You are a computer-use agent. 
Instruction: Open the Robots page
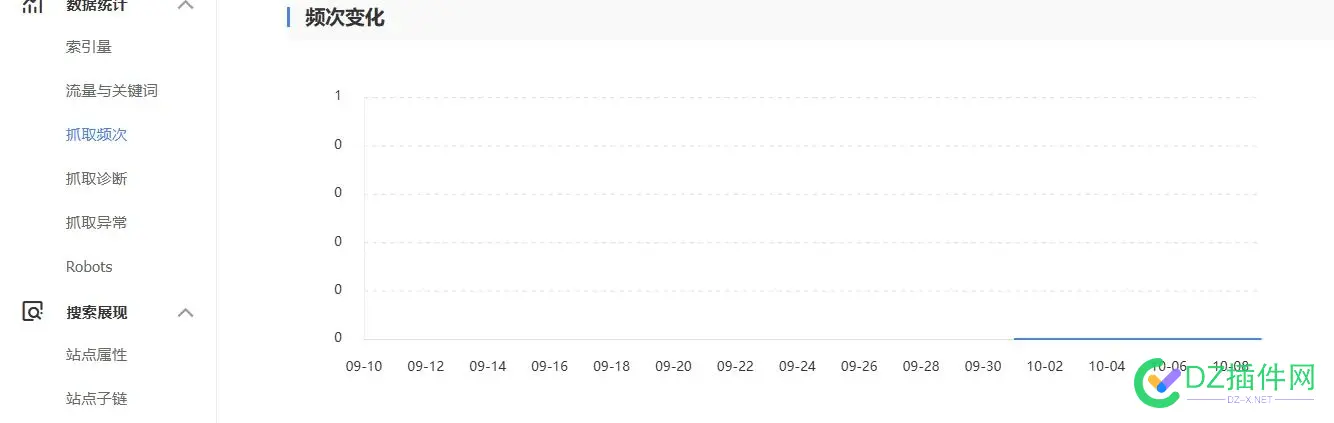pyautogui.click(x=89, y=266)
